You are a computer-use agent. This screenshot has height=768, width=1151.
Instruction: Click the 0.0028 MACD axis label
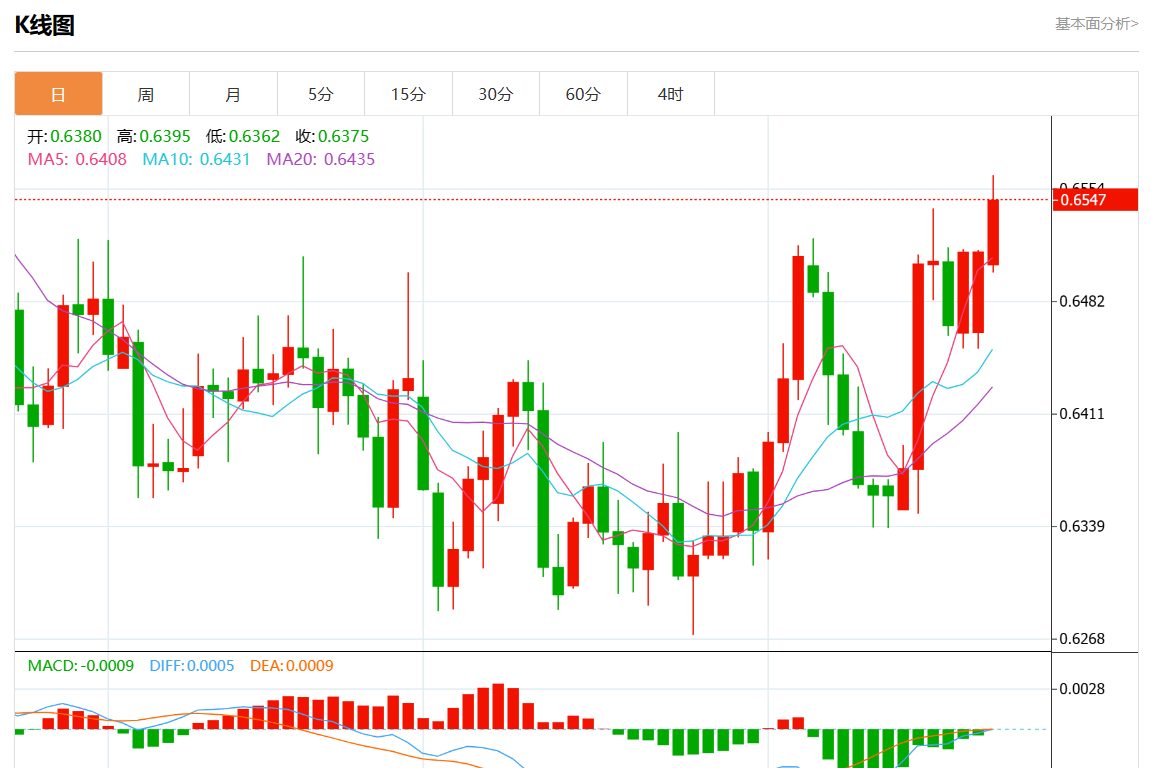click(x=1082, y=689)
